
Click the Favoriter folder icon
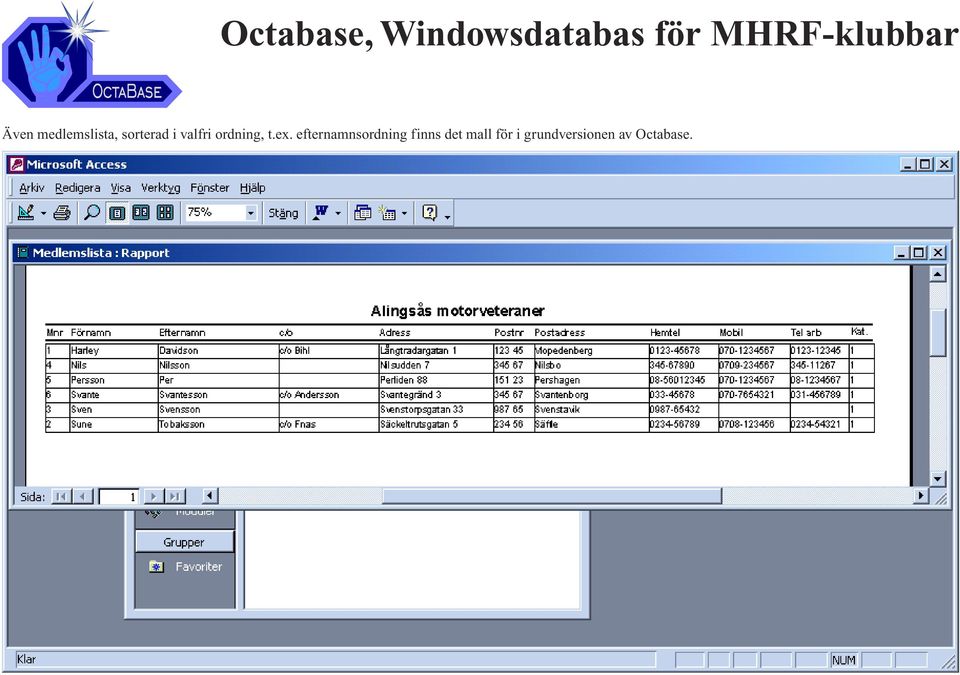[156, 567]
